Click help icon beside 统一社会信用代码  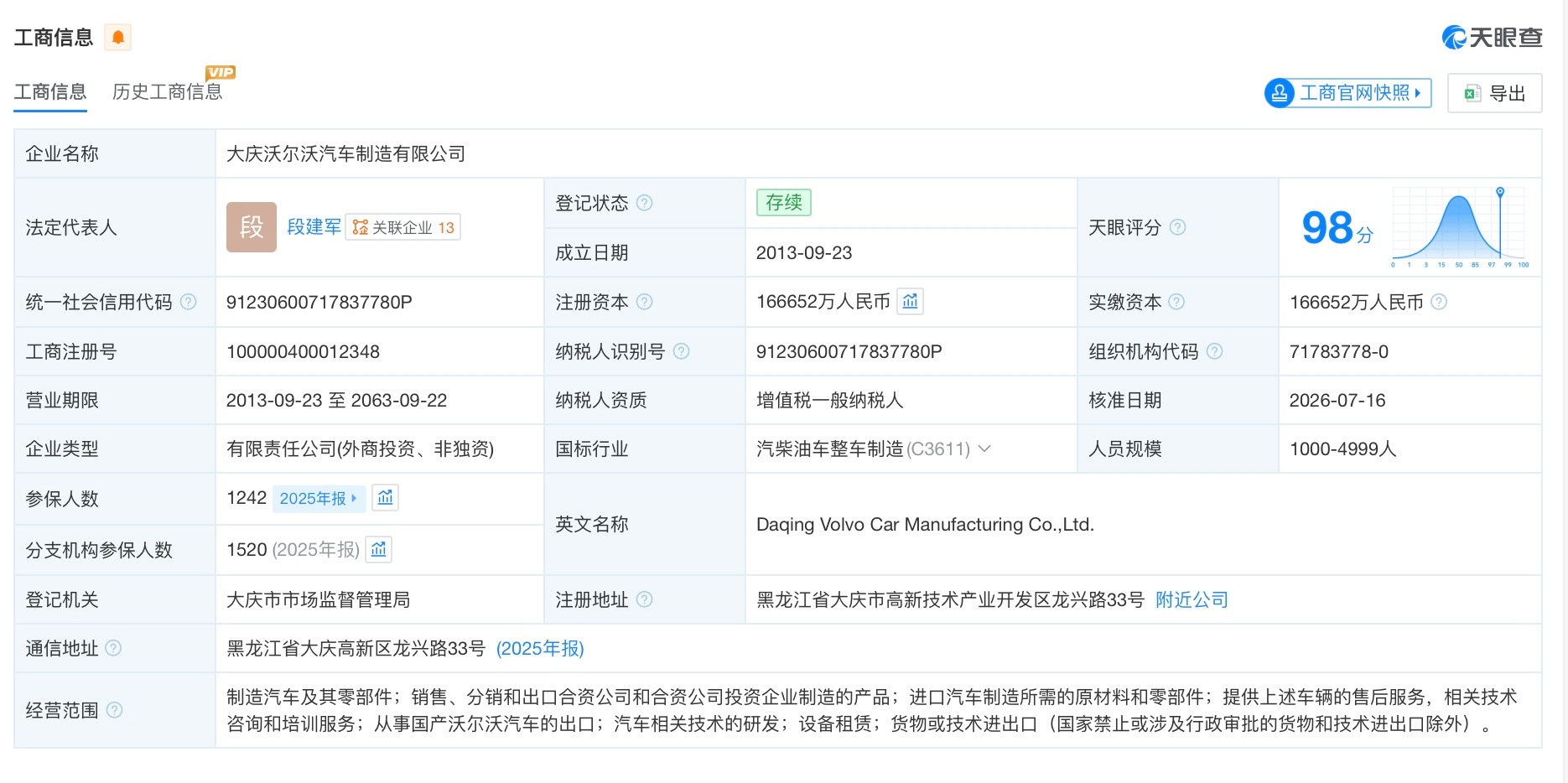[189, 302]
